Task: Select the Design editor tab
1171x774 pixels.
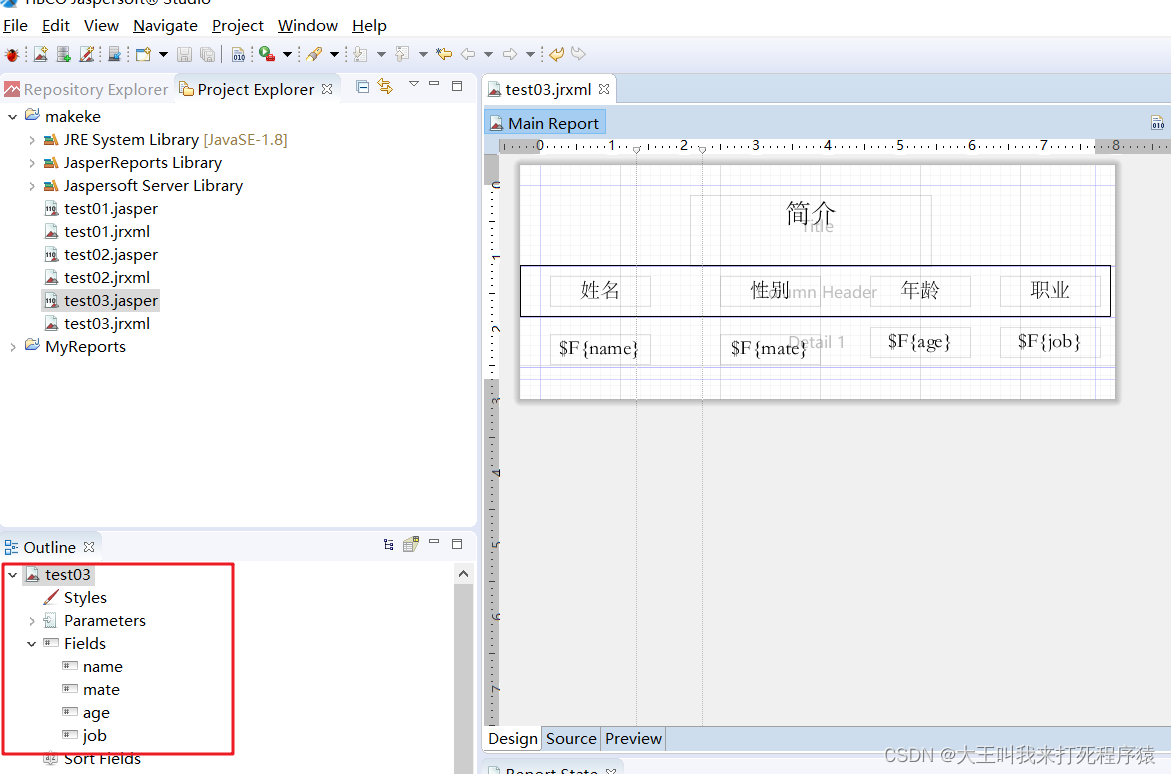Action: (x=512, y=739)
